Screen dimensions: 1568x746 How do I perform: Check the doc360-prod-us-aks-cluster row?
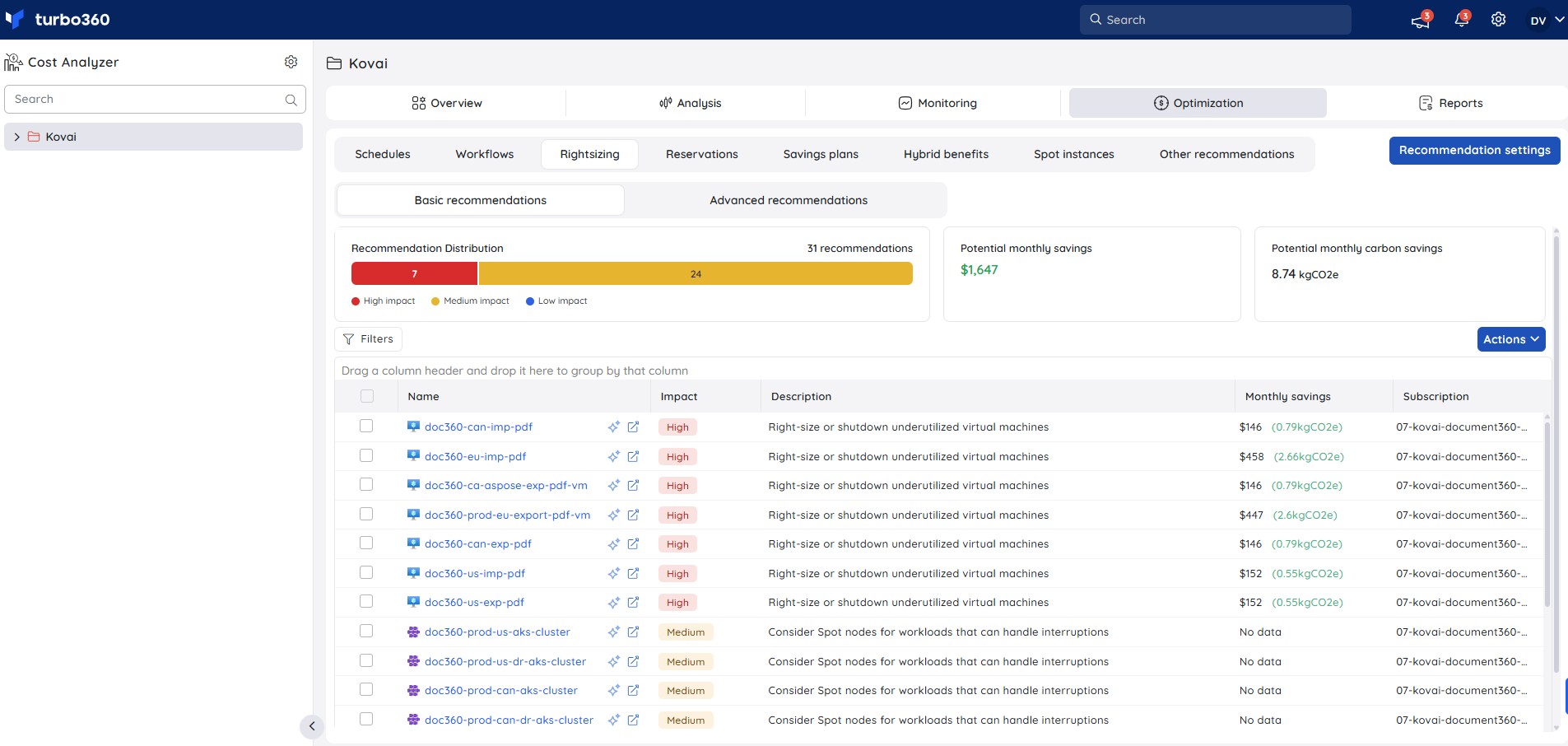pyautogui.click(x=366, y=631)
